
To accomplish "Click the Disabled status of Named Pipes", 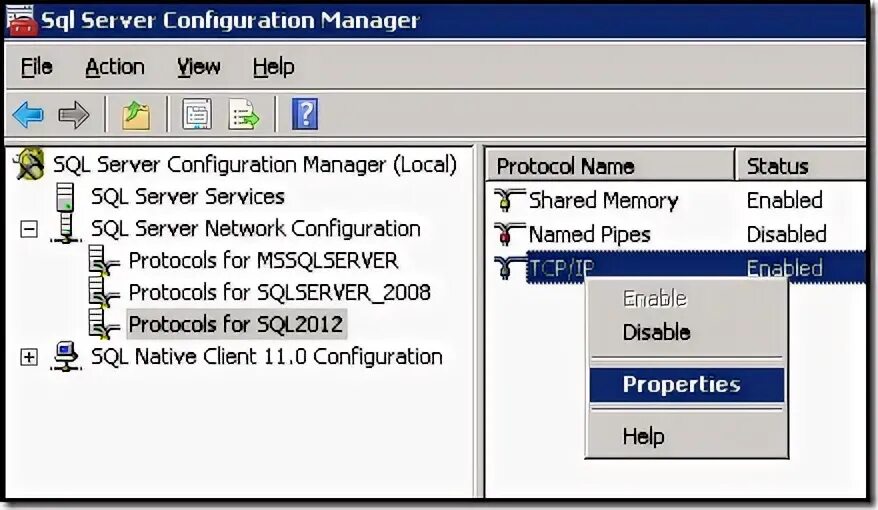I will (x=786, y=235).
